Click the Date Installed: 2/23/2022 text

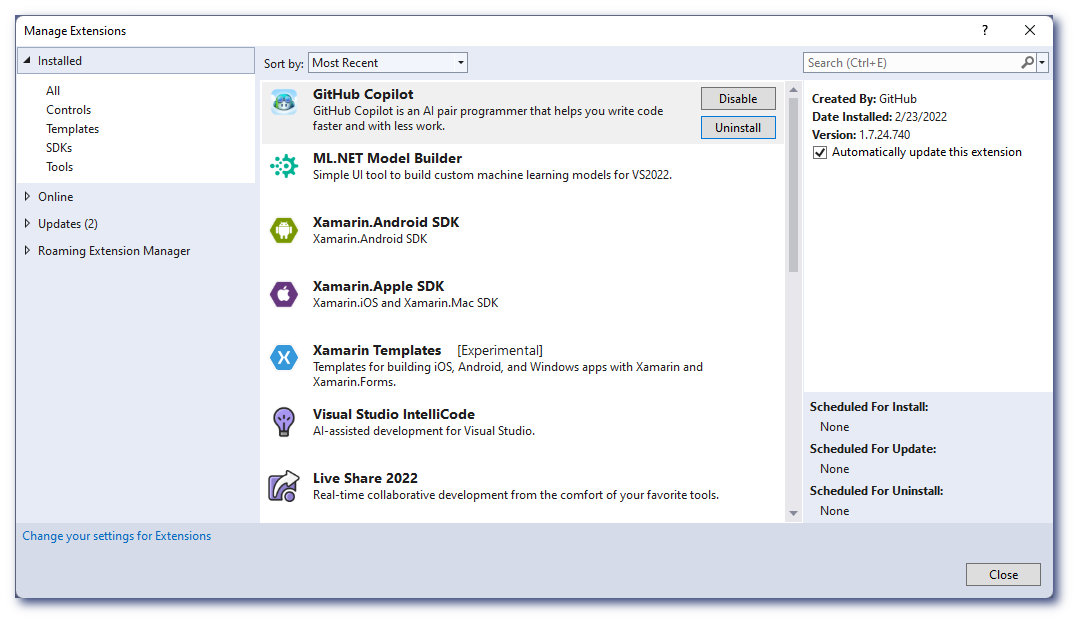pyautogui.click(x=879, y=117)
